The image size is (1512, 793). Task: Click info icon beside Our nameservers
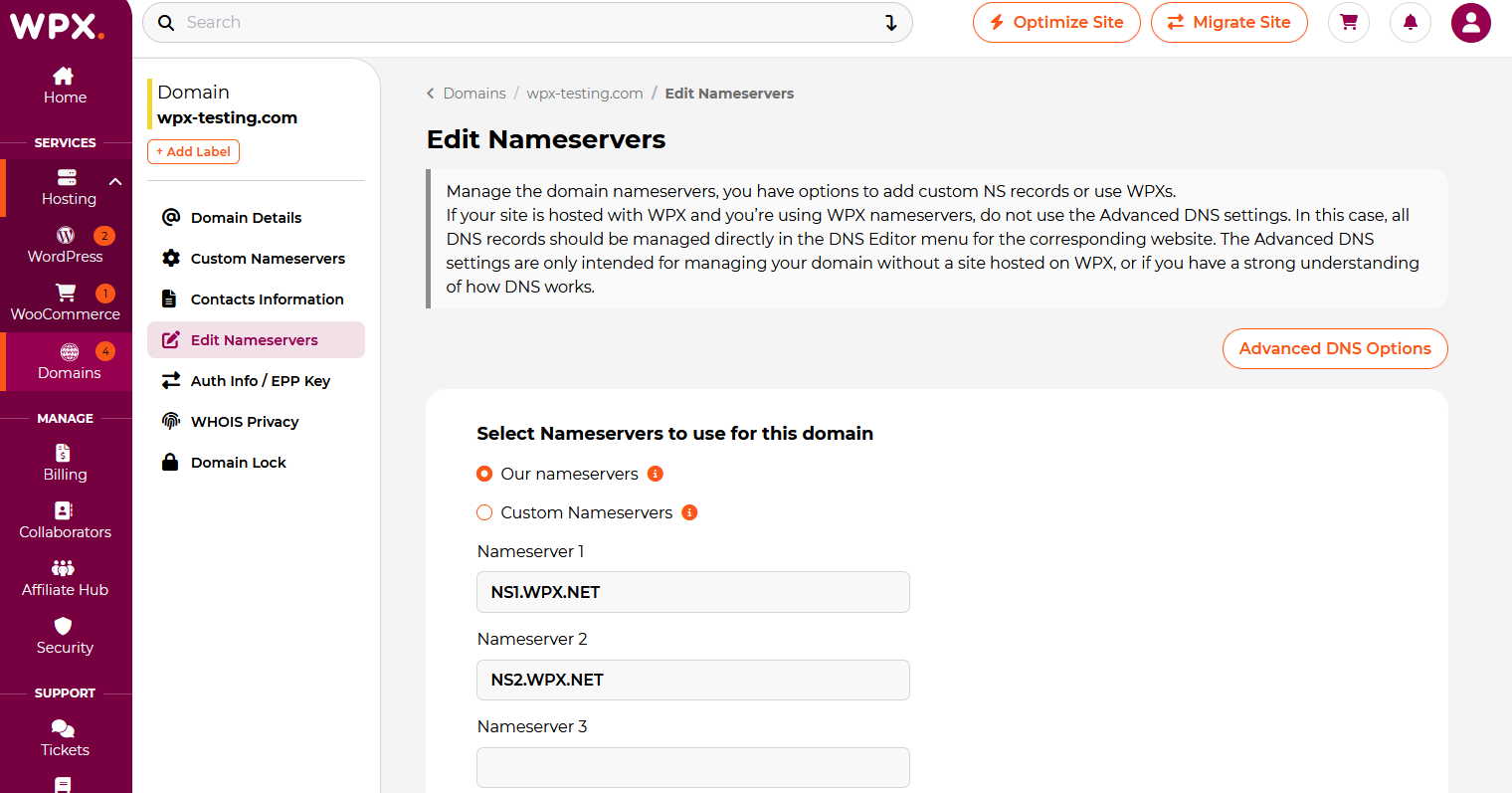click(x=656, y=474)
